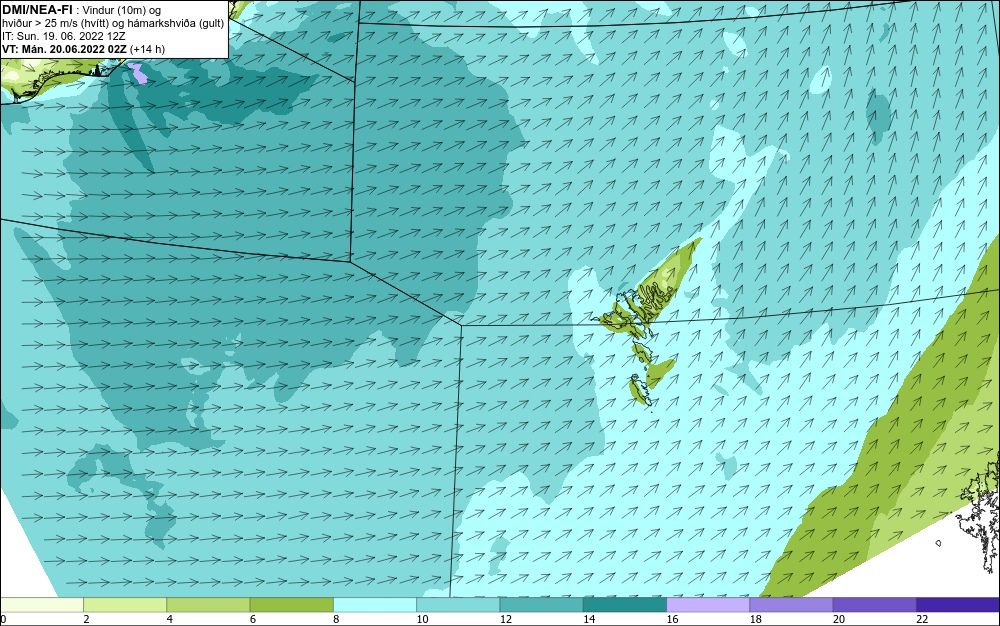The width and height of the screenshot is (1000, 626).
Task: Click the 0–2 m/s pale yellow legend swatch
Action: tap(41, 605)
